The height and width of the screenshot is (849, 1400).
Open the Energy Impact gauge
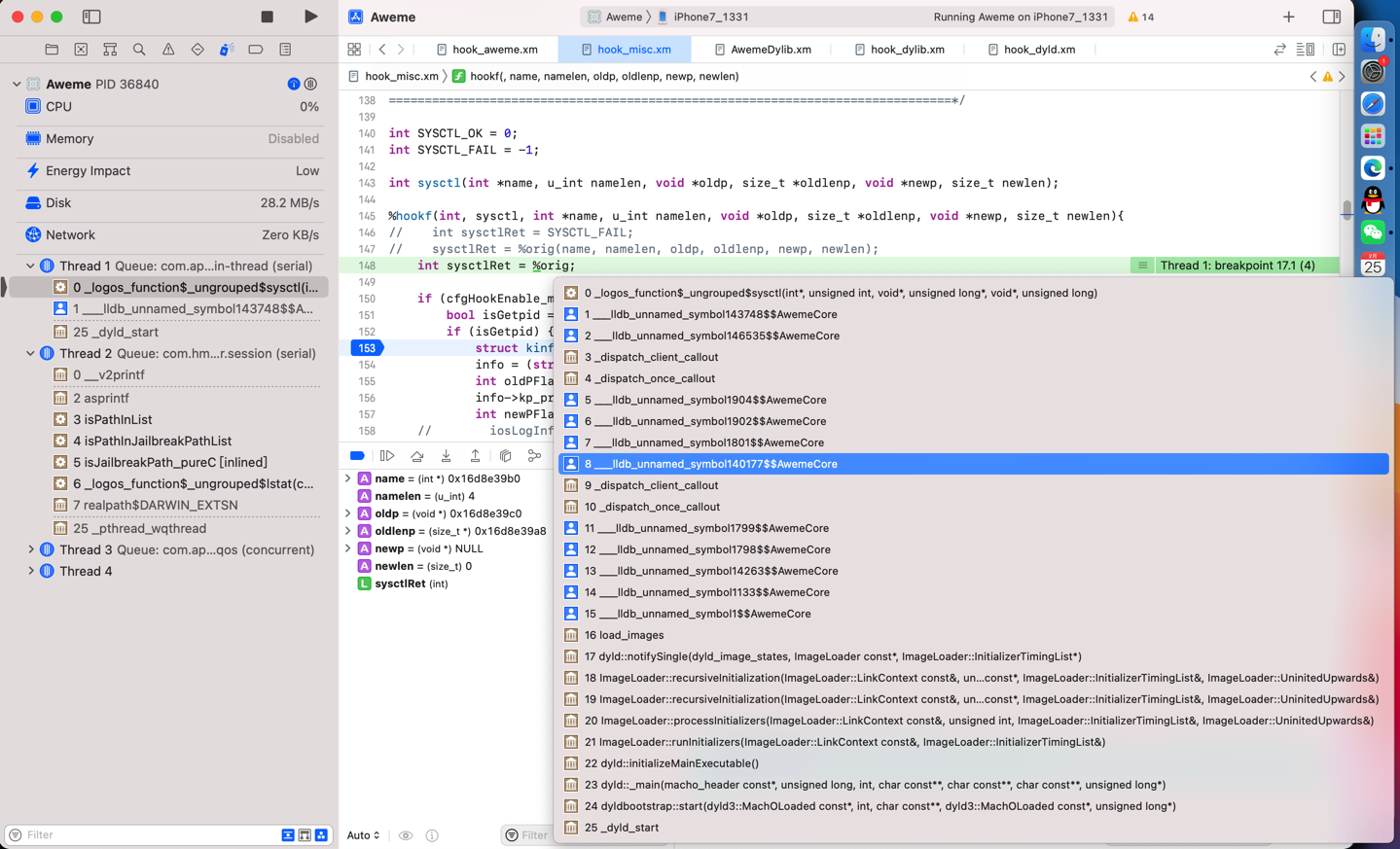pos(169,170)
